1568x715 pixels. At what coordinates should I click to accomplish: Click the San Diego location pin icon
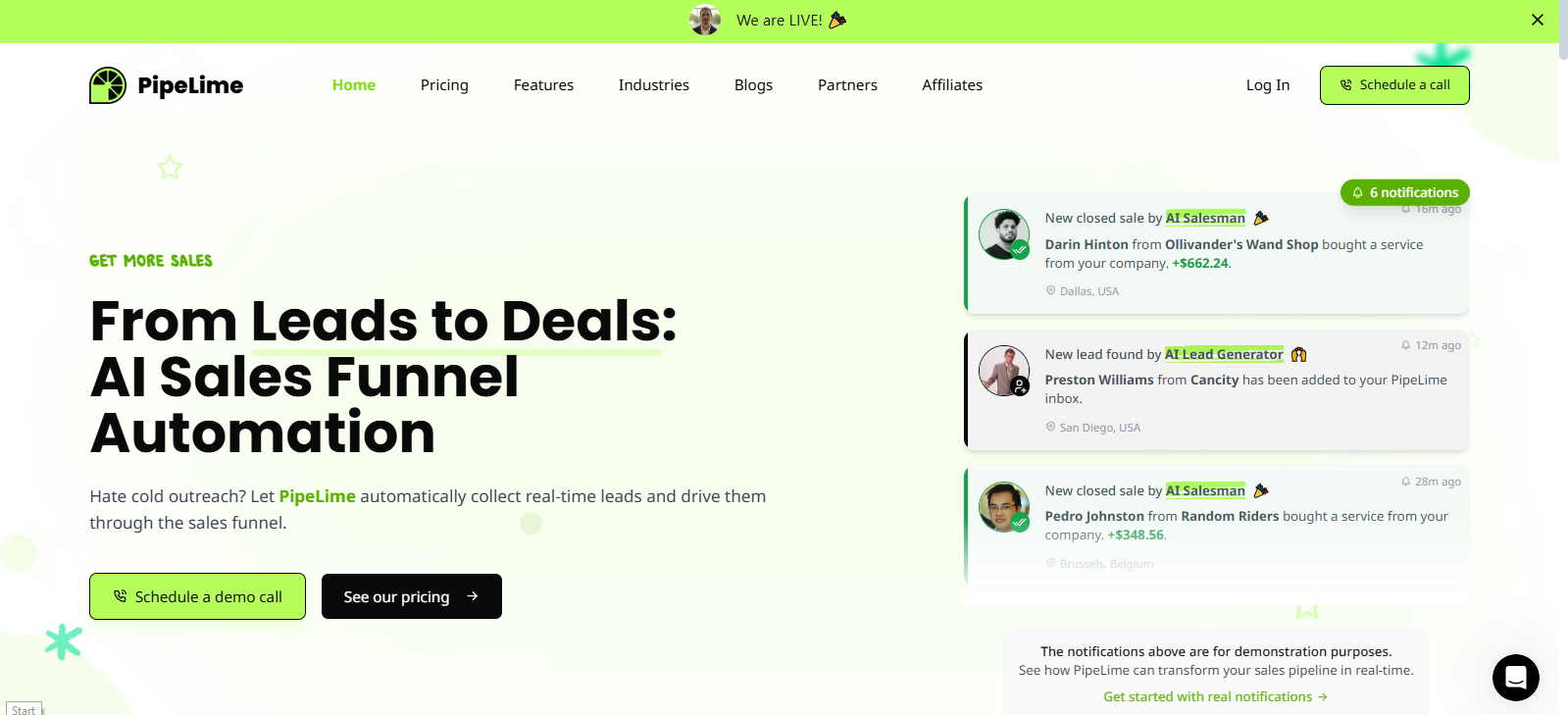tap(1051, 427)
